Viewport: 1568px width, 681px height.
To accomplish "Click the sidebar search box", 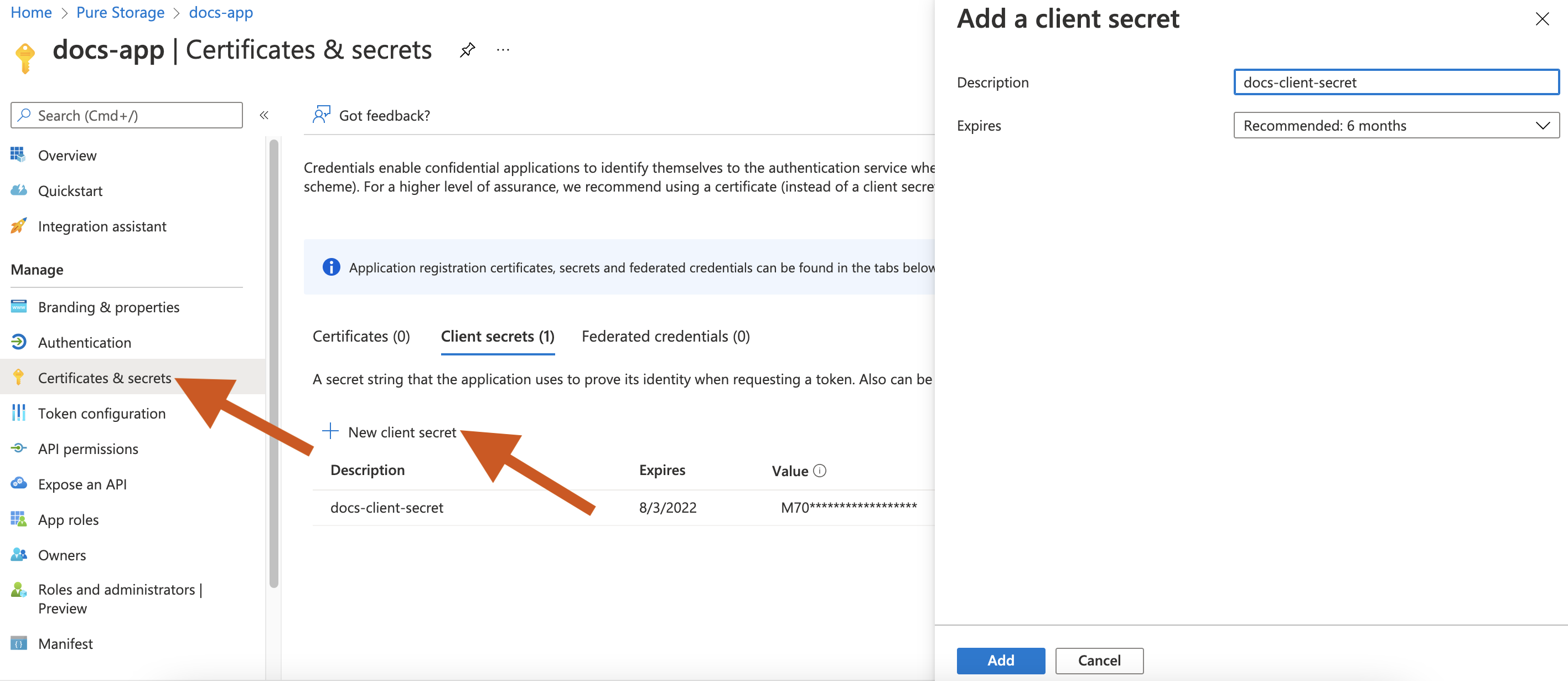I will (127, 115).
